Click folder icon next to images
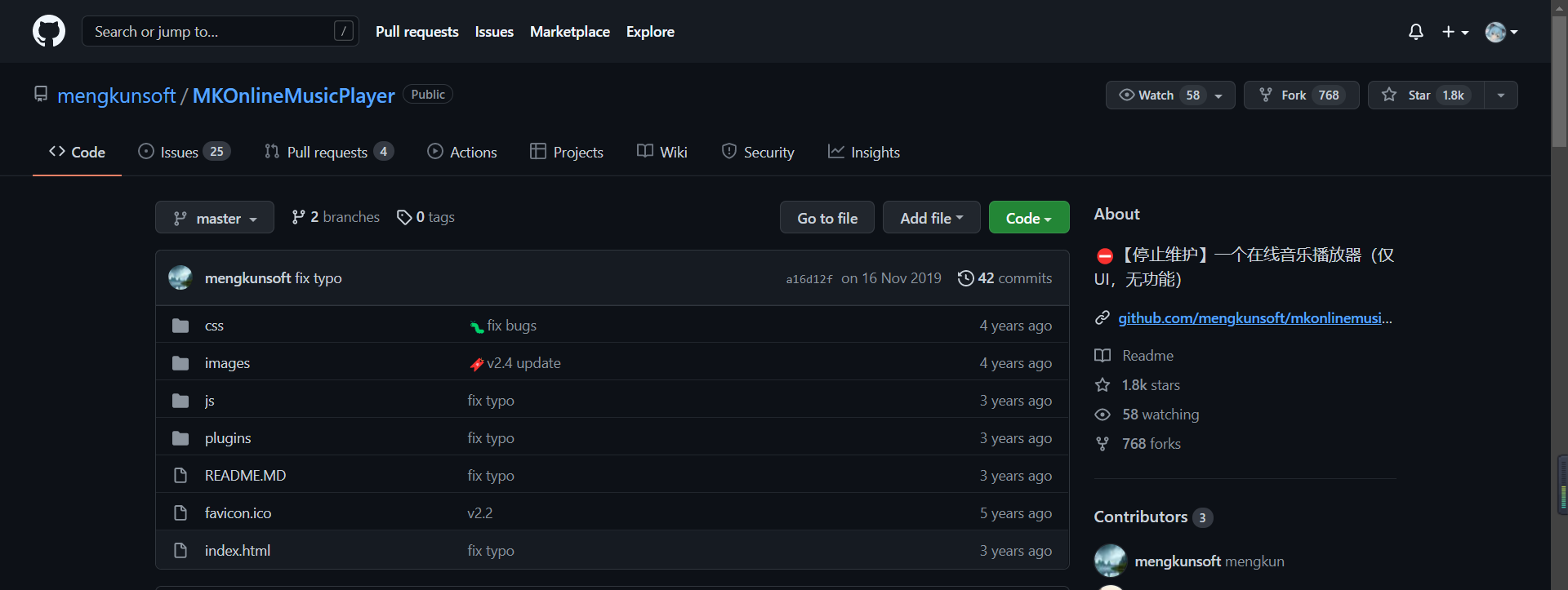Screen dimensions: 1568x590 click(x=180, y=363)
